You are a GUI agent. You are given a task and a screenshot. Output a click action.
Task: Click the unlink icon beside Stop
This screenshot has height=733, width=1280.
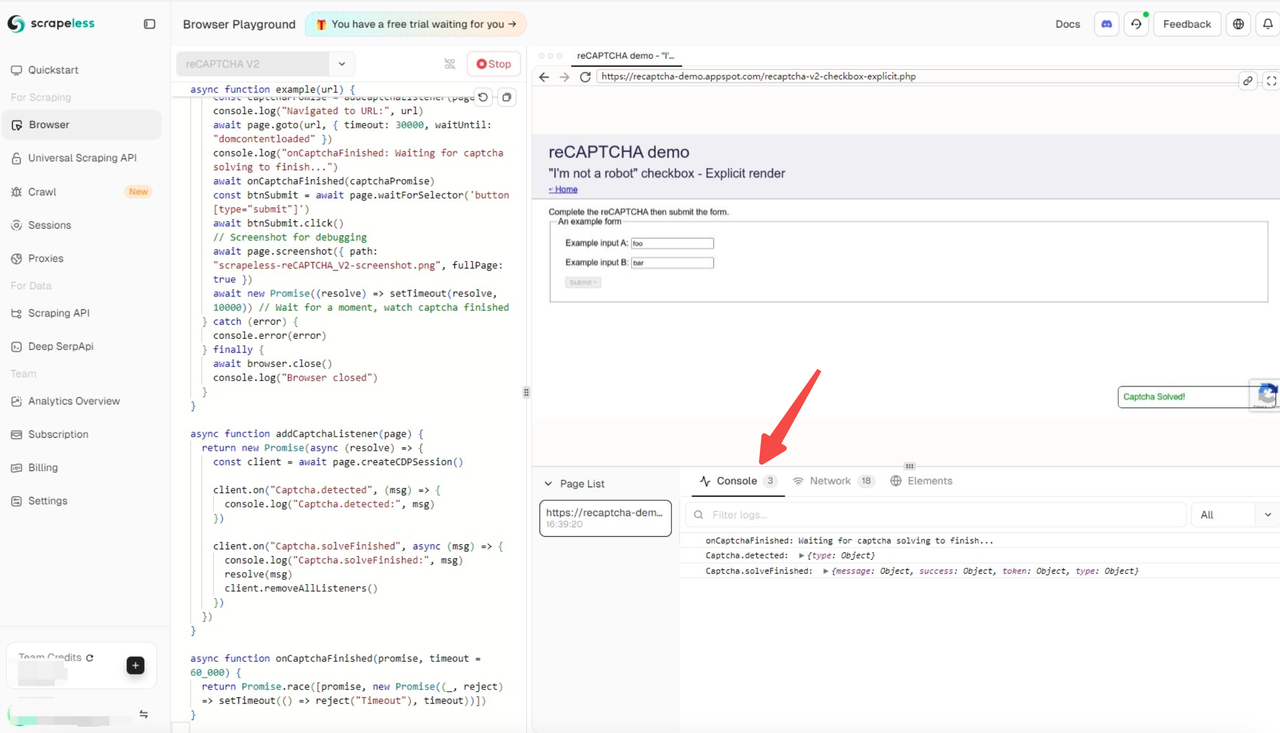click(450, 64)
